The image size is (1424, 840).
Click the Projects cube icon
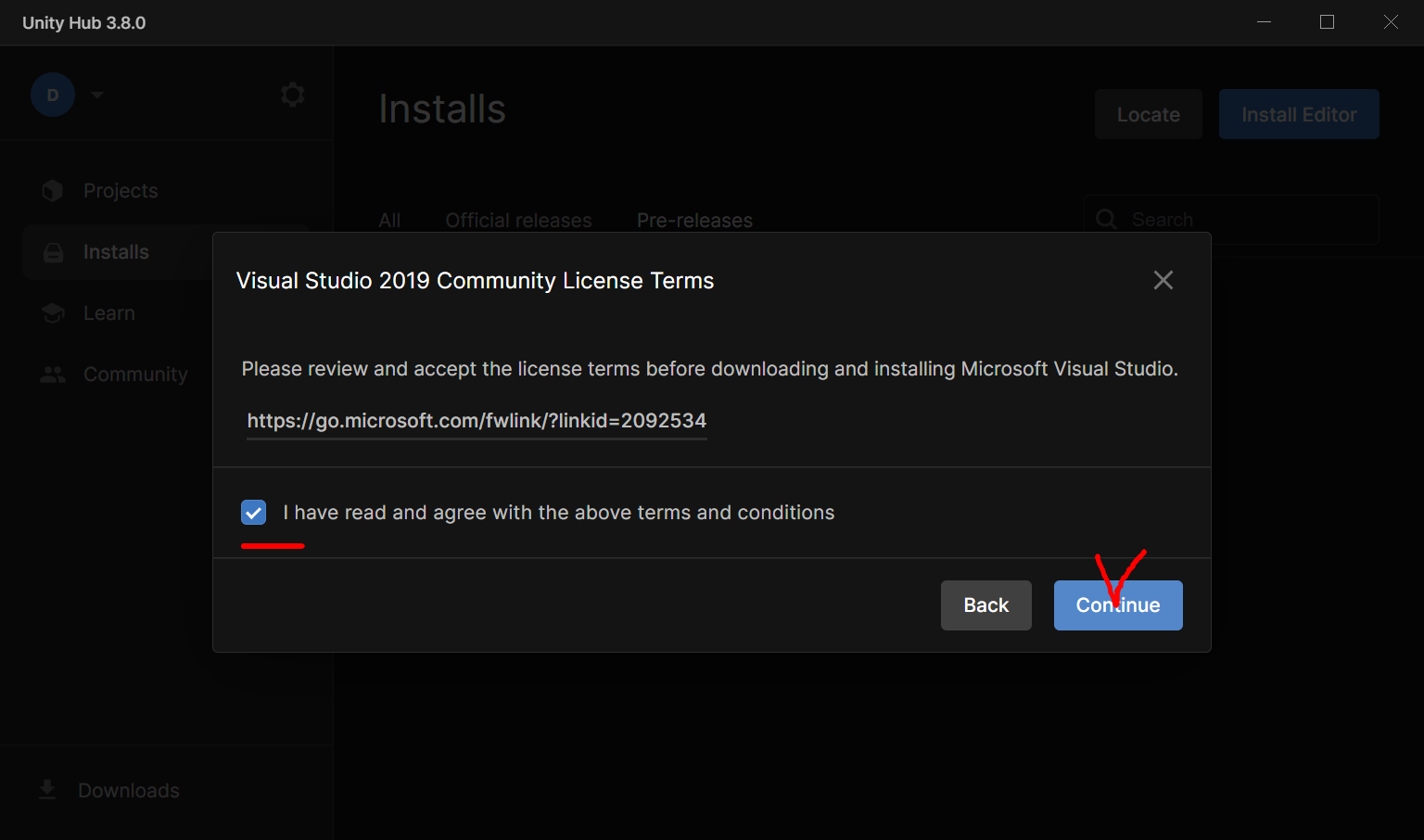[x=53, y=191]
